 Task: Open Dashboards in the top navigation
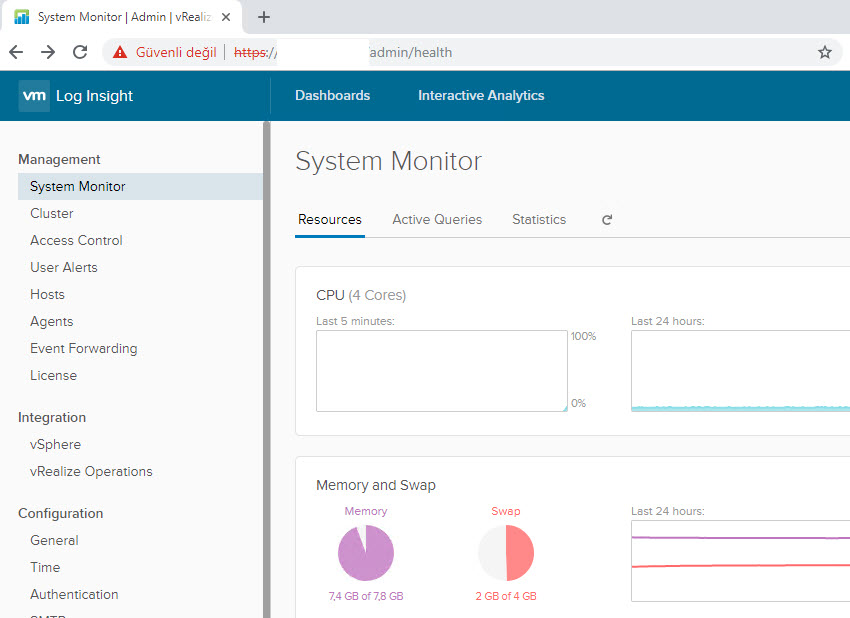tap(332, 96)
